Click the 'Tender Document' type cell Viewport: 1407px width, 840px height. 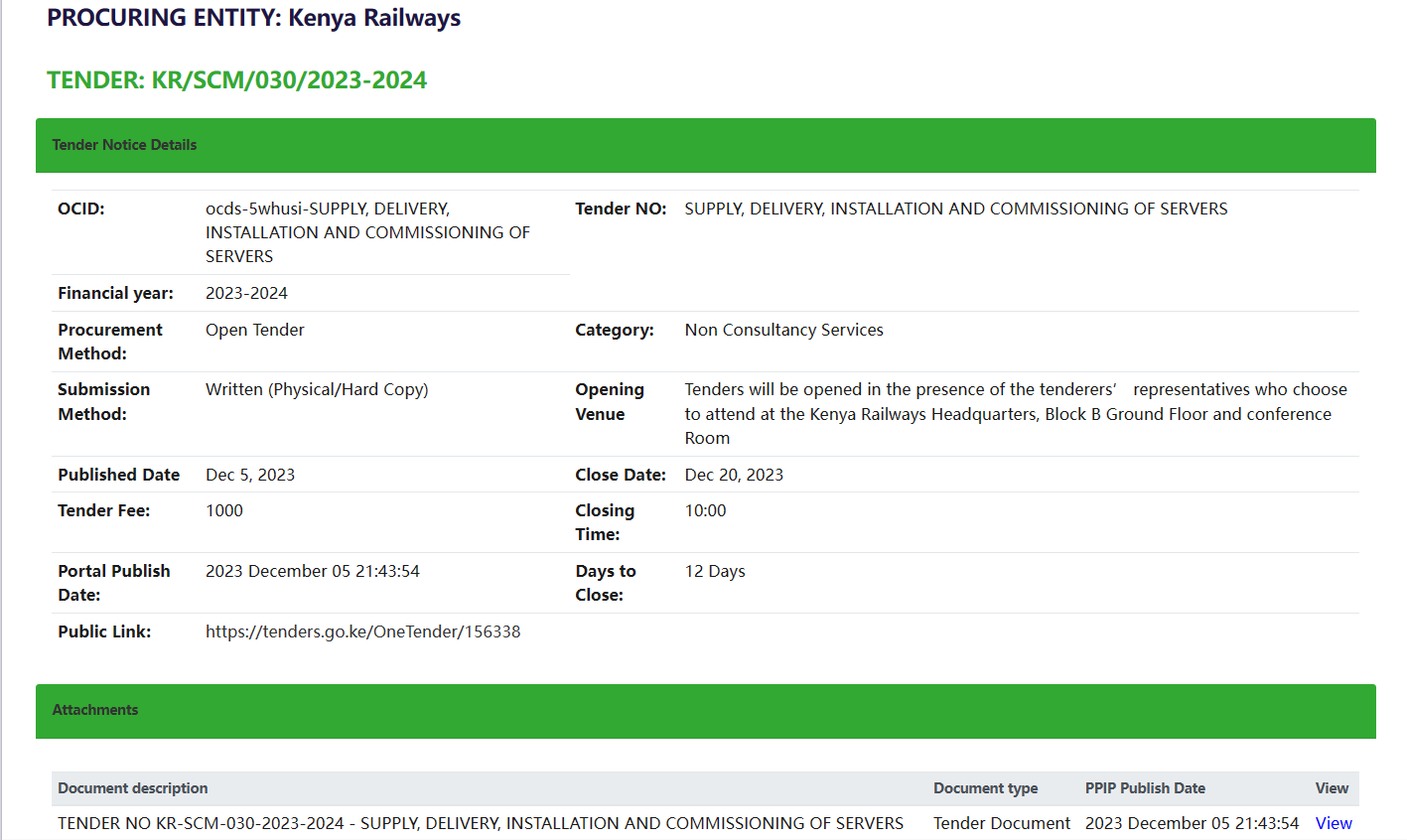1002,823
